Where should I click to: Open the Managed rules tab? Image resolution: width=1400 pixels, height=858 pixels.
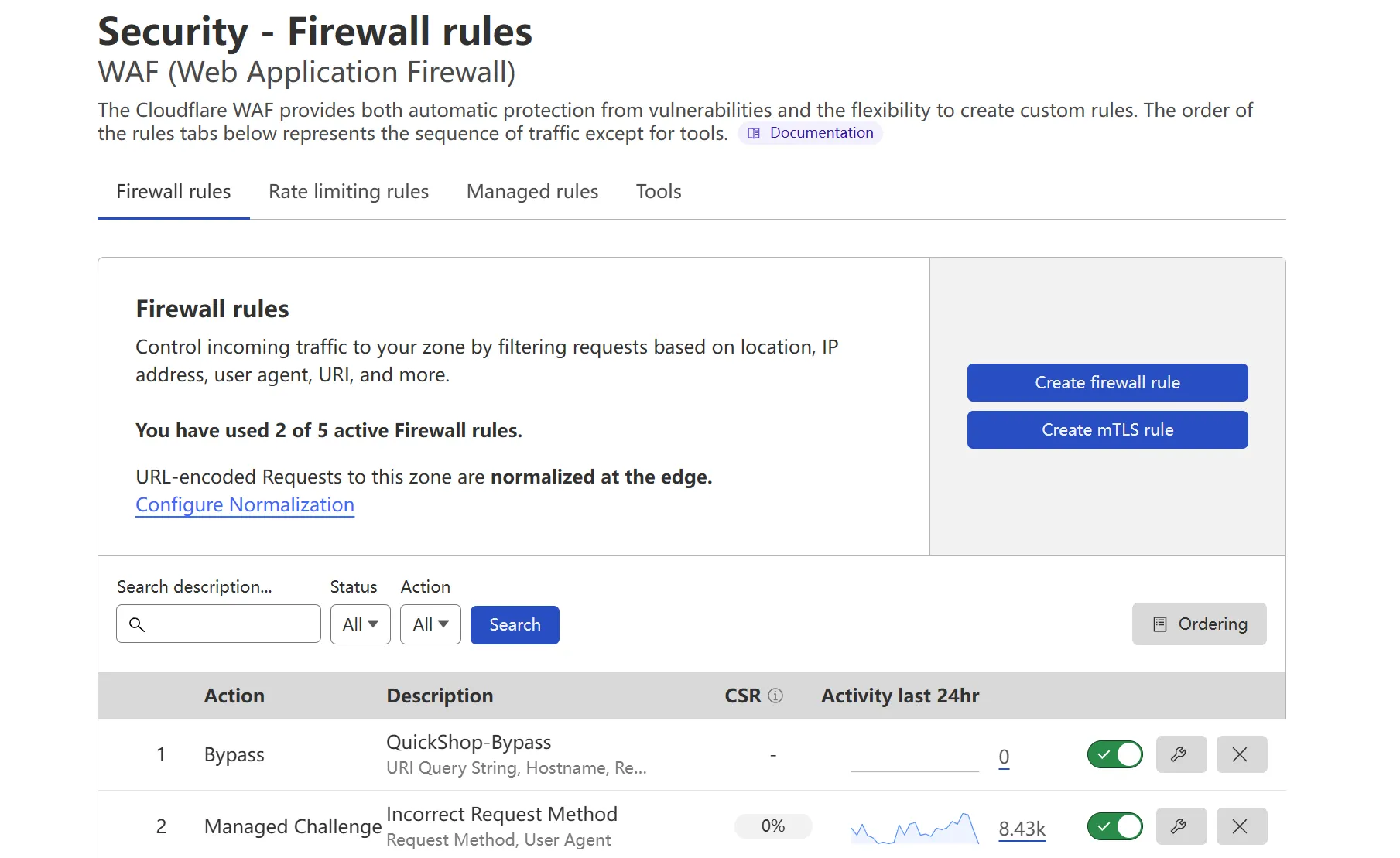[532, 192]
